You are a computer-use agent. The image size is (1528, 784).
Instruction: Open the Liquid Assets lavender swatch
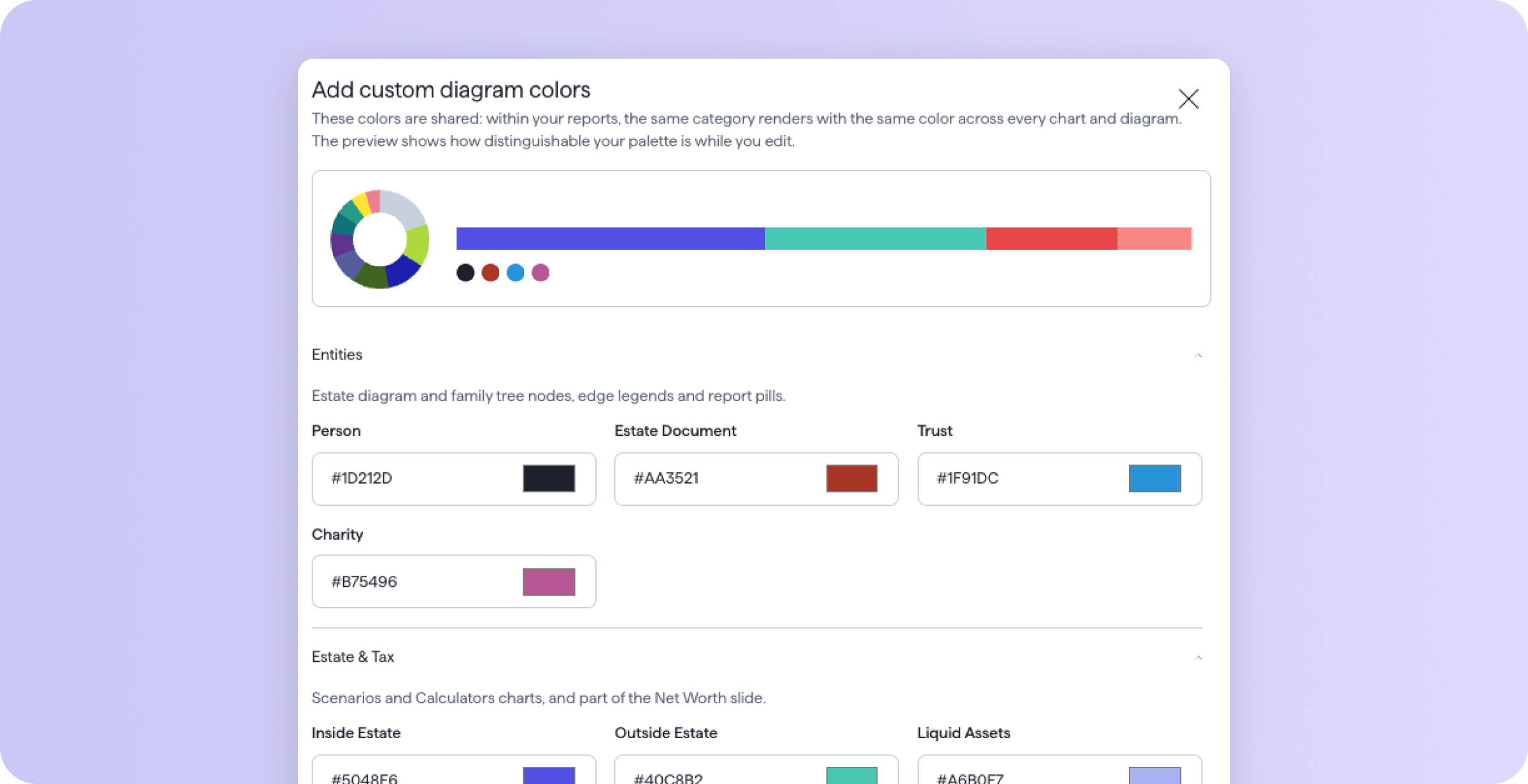[x=1155, y=775]
